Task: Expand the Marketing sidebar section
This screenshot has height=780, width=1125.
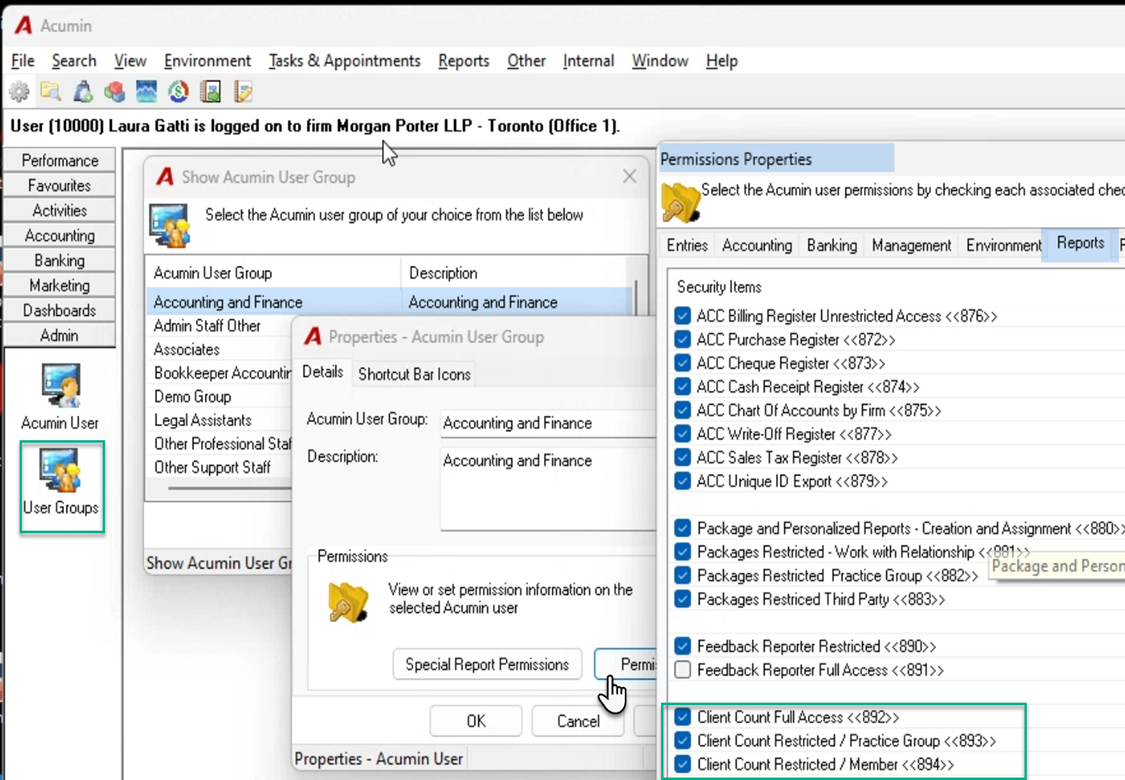Action: click(60, 286)
